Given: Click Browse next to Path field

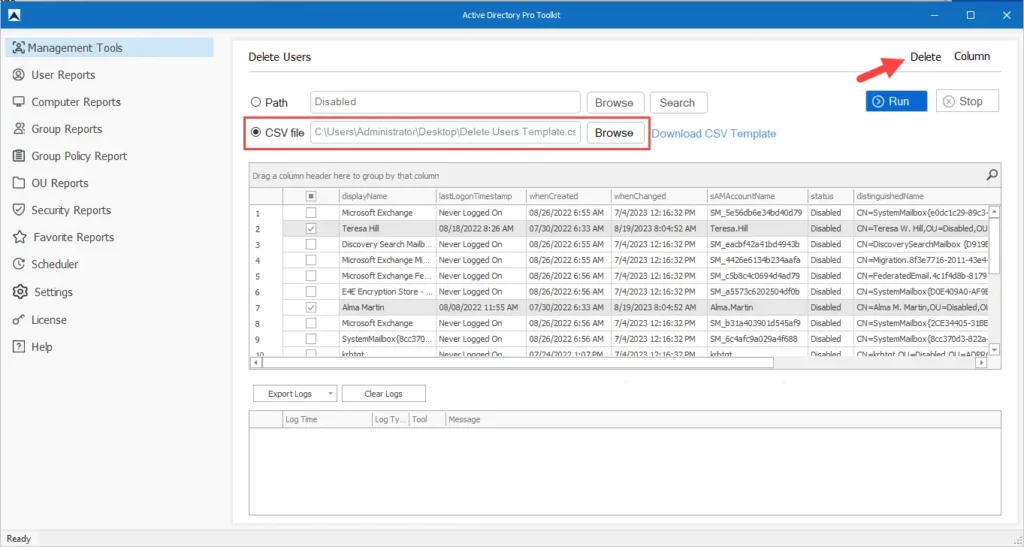Looking at the screenshot, I should 615,102.
